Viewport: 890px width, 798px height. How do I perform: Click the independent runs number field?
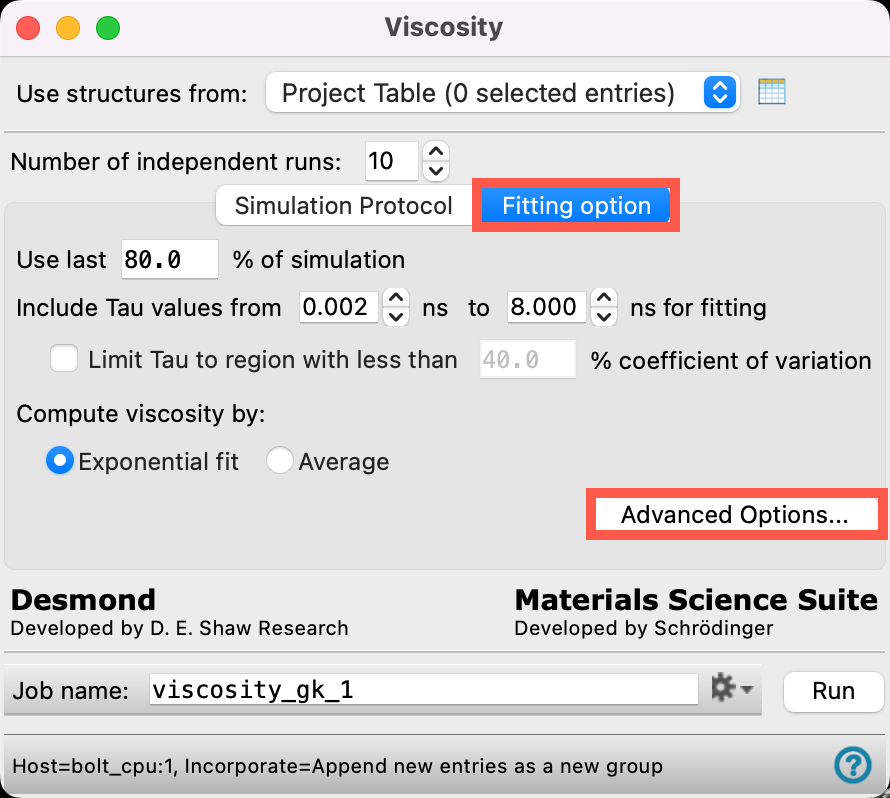(392, 161)
